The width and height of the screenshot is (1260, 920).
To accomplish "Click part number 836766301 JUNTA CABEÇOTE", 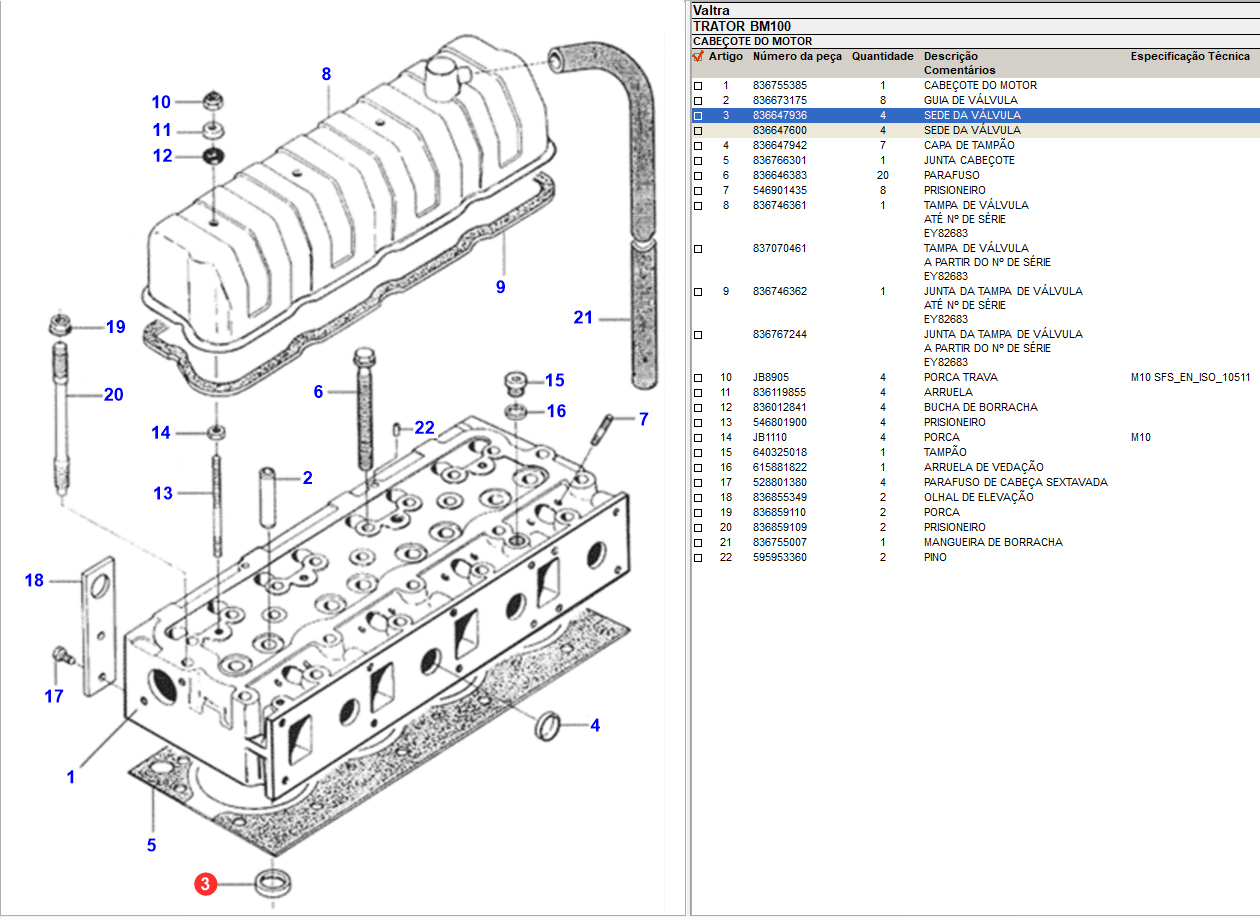I will [779, 160].
